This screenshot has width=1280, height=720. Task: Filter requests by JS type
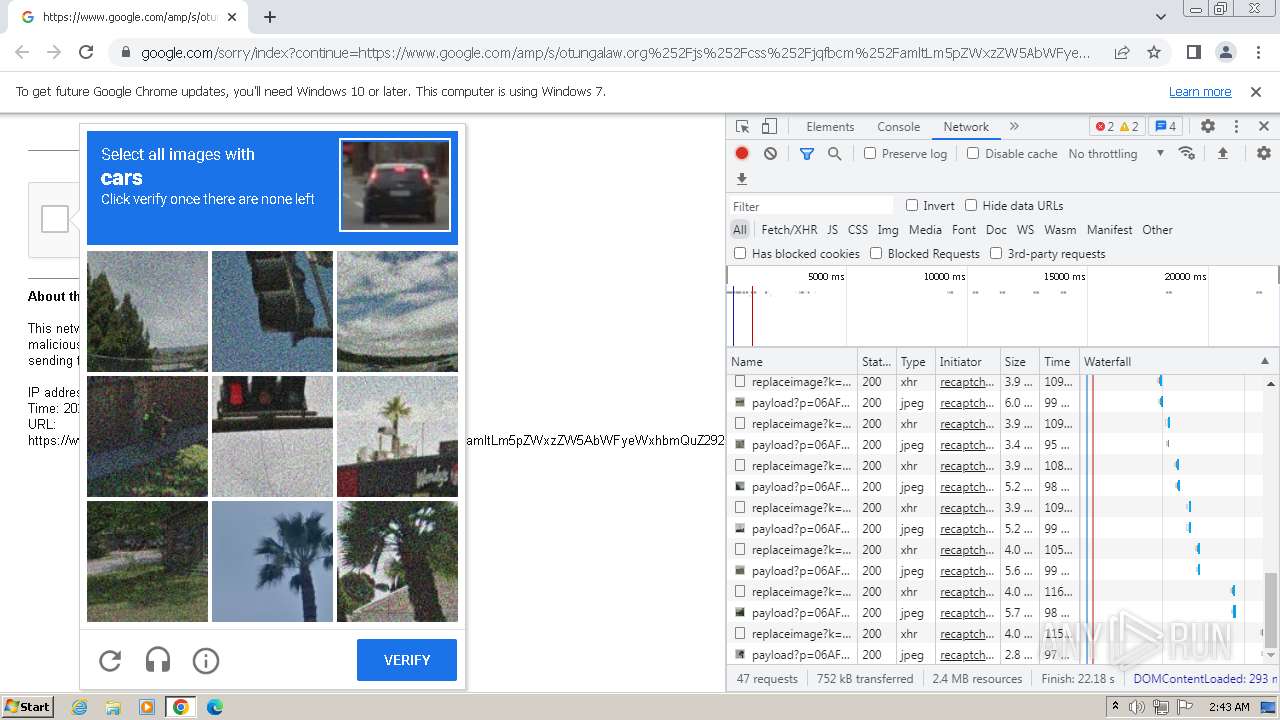pyautogui.click(x=832, y=229)
